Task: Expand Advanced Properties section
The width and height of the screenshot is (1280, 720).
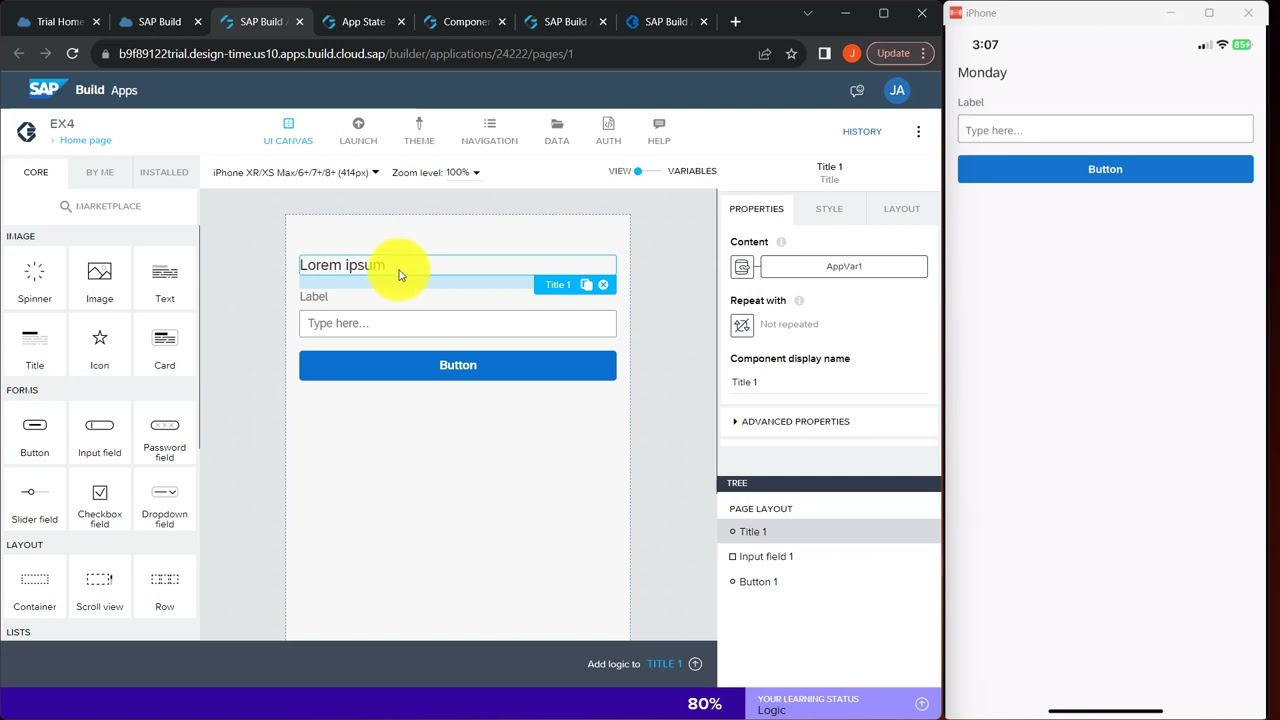Action: coord(791,421)
